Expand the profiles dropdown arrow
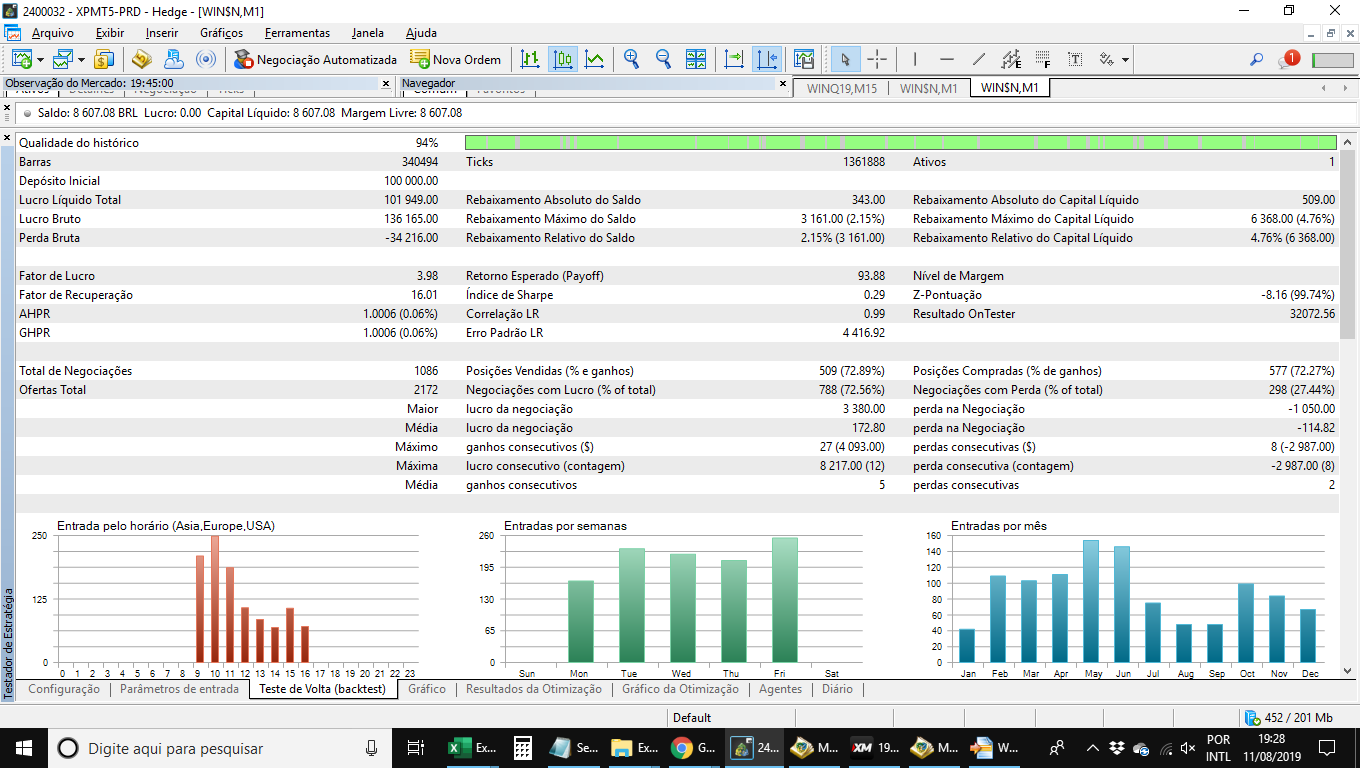 (x=82, y=60)
